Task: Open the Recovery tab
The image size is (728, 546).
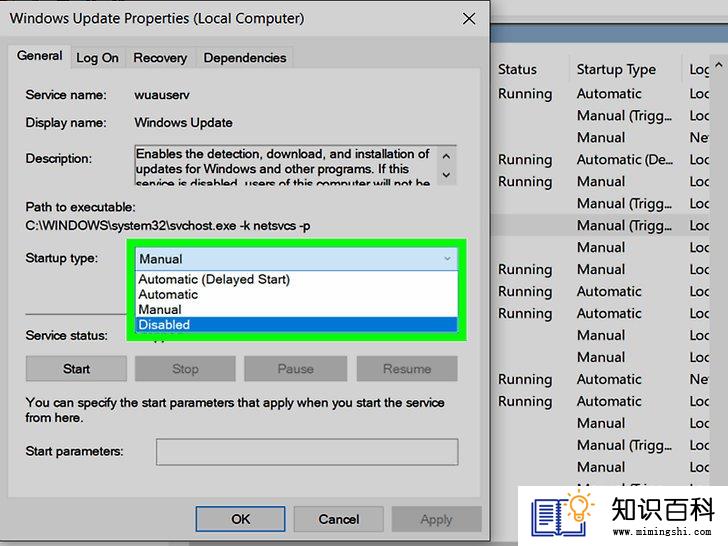Action: 160,58
